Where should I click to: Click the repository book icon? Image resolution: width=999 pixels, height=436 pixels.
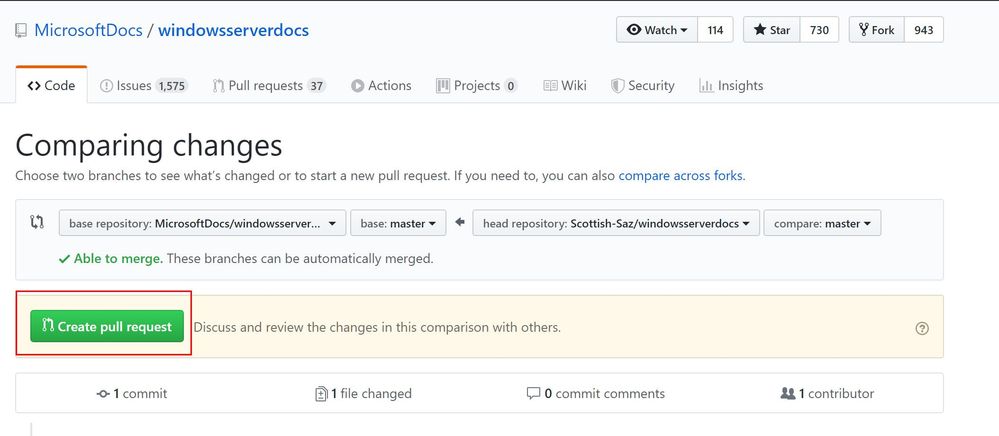[x=21, y=30]
